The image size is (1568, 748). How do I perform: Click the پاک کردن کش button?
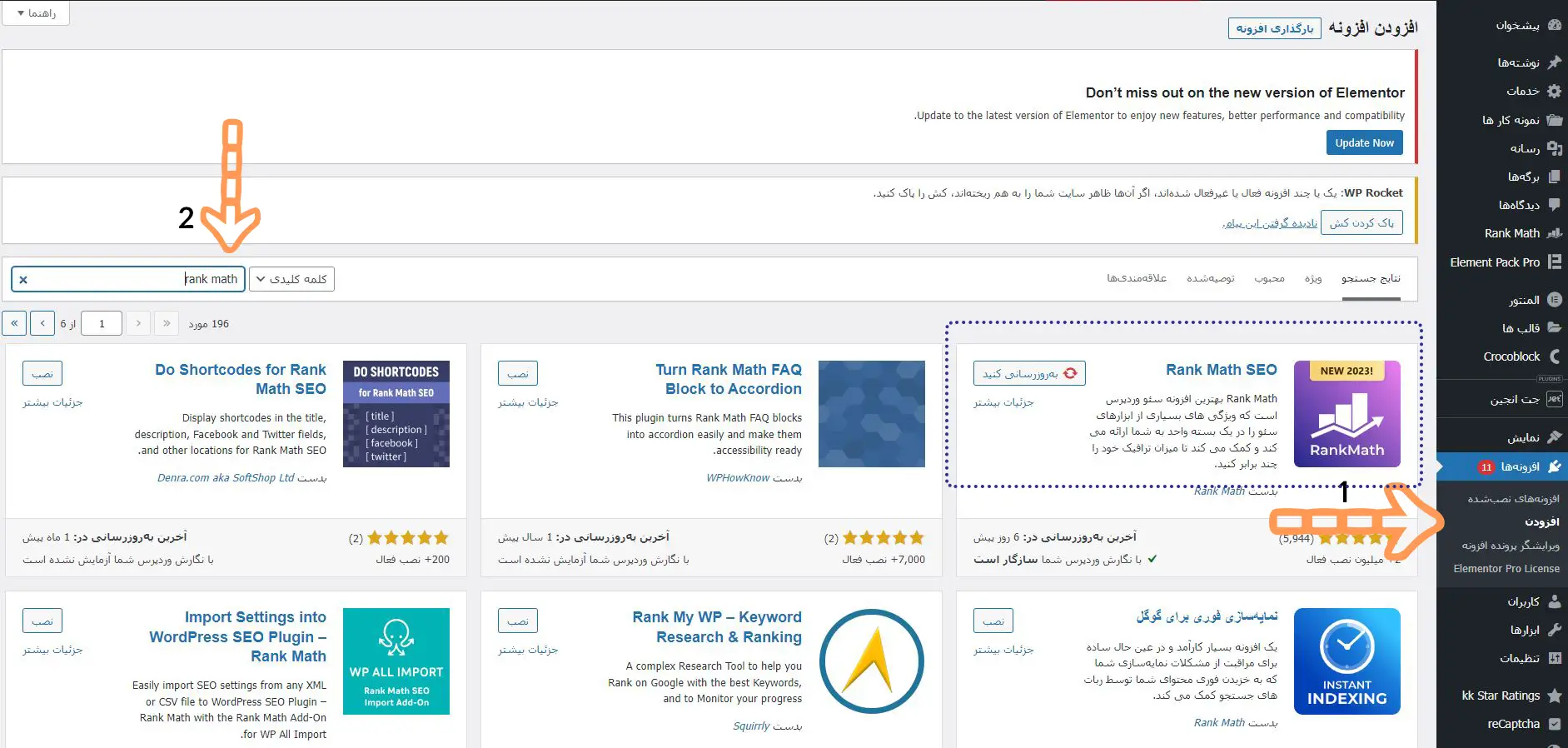coord(1361,222)
